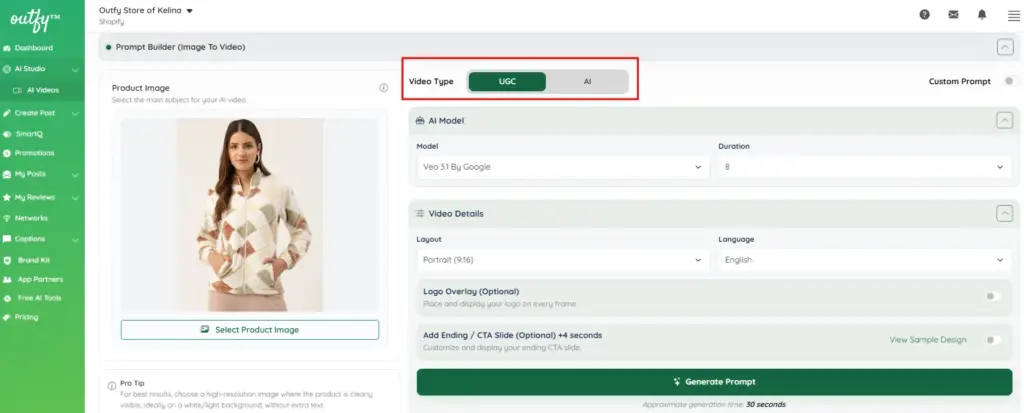Enable the Add Ending CTA Slide toggle
This screenshot has height=413, width=1024.
coord(993,340)
